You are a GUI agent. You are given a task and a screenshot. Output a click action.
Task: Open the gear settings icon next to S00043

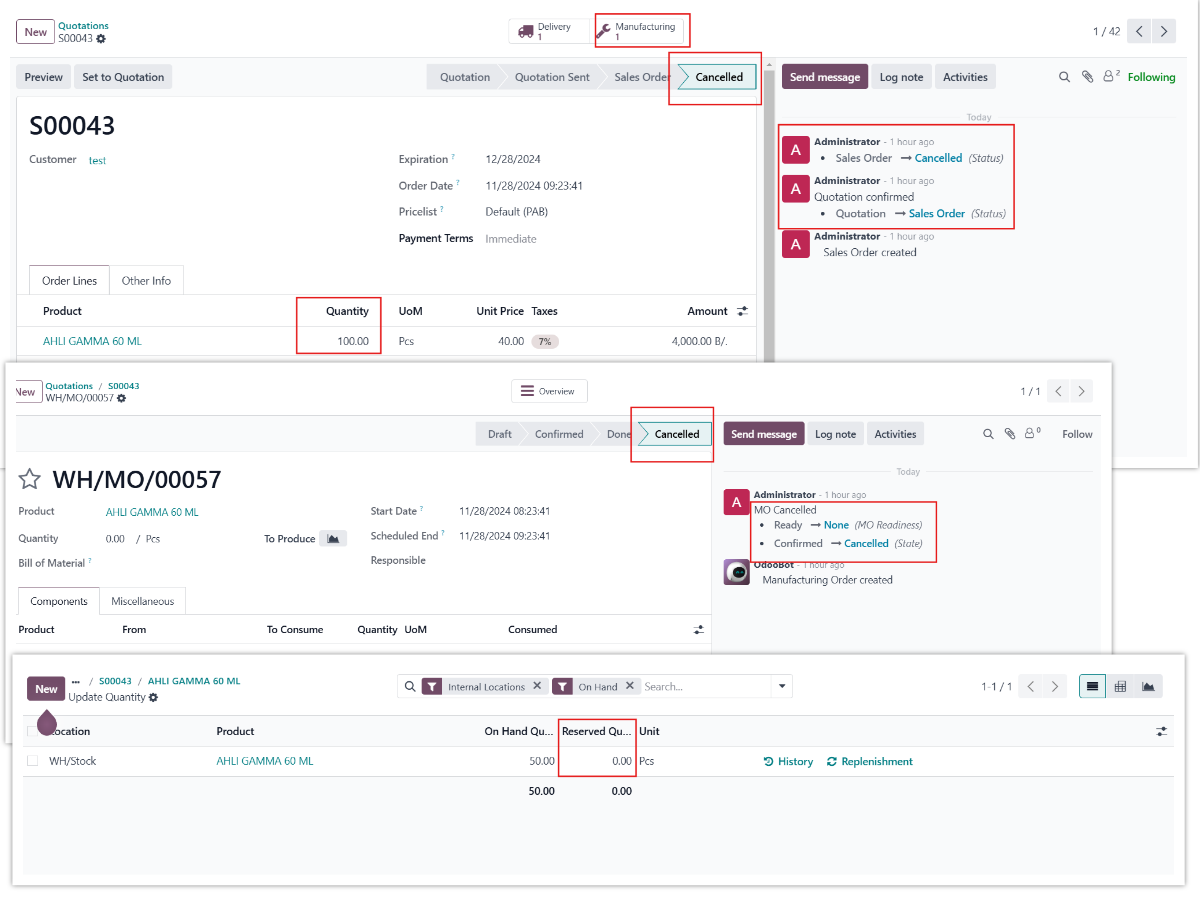click(101, 39)
